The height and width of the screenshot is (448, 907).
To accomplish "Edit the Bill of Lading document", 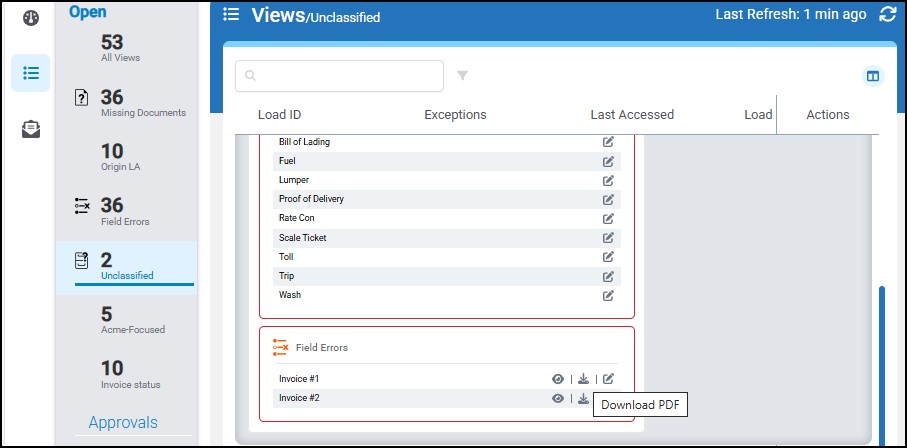I will click(608, 141).
